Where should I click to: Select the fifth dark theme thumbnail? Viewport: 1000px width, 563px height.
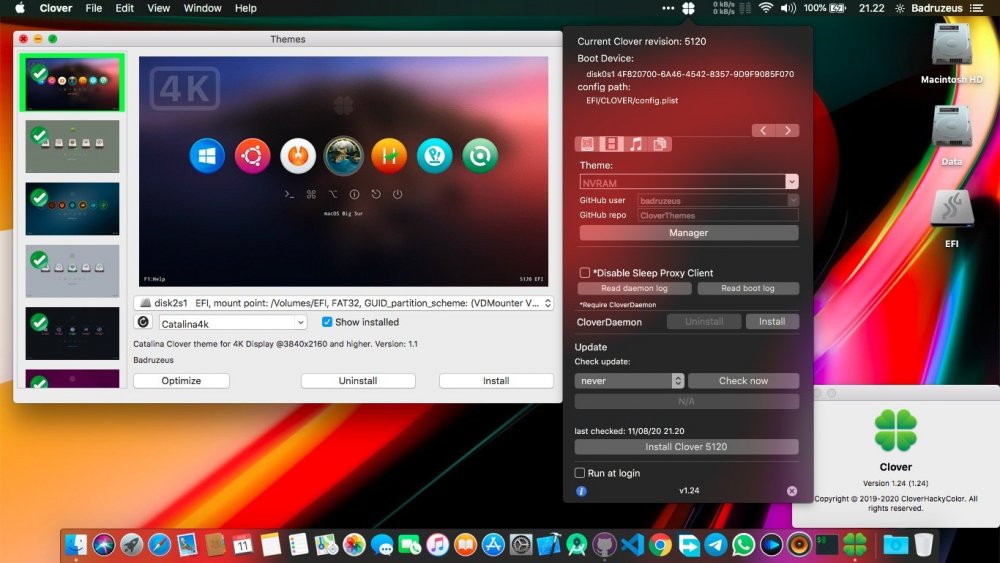pyautogui.click(x=72, y=333)
